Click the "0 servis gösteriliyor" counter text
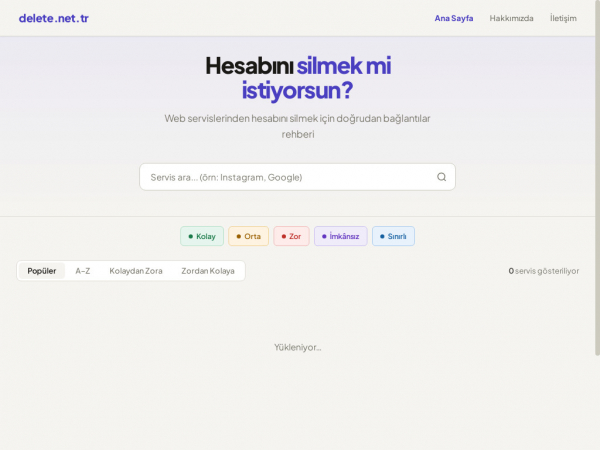Screen dimensions: 600x450 click(x=543, y=271)
